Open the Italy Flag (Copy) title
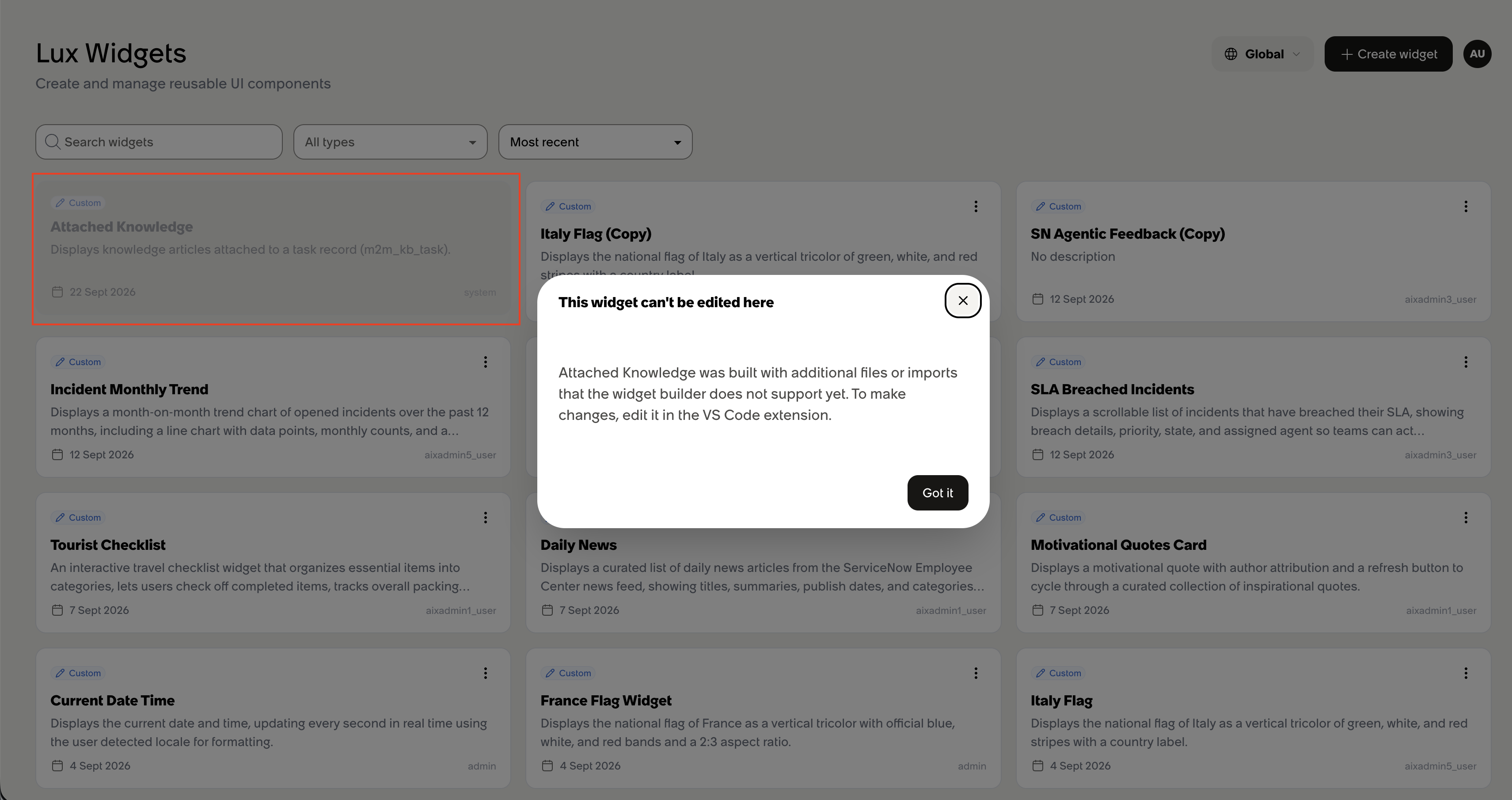The height and width of the screenshot is (800, 1512). (x=596, y=234)
